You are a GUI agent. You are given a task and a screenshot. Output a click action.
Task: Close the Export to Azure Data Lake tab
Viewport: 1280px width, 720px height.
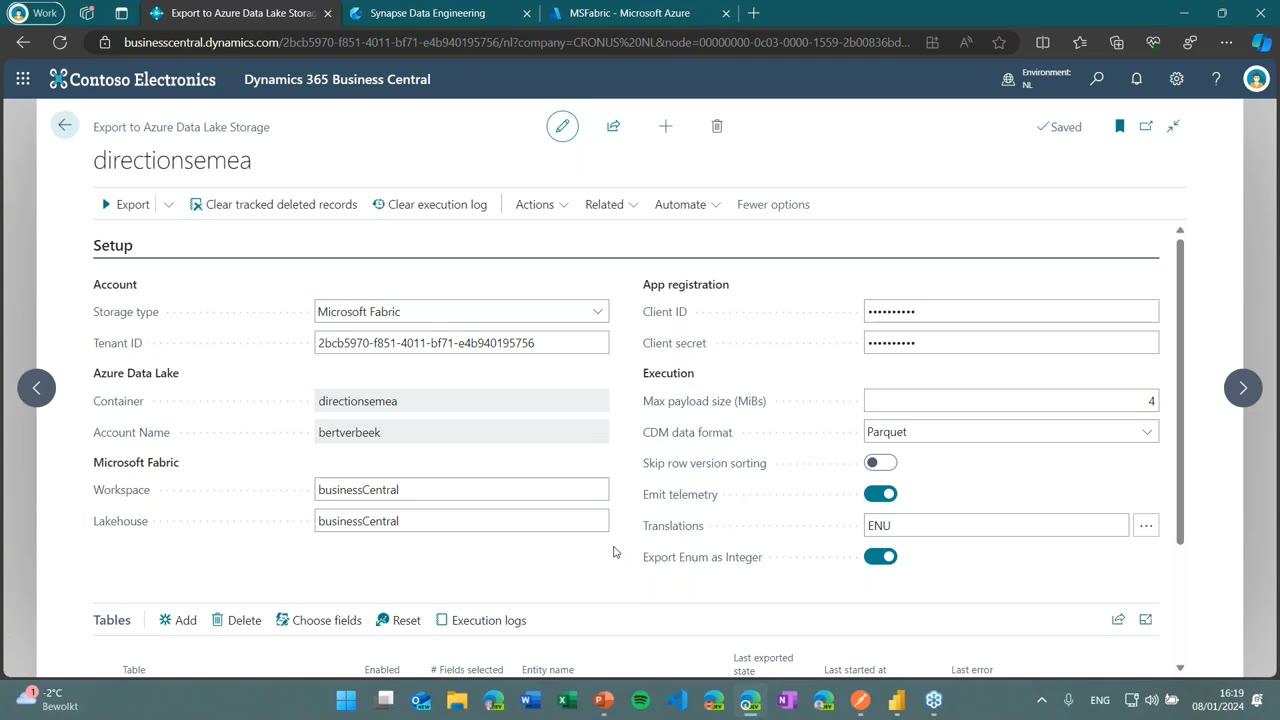click(327, 13)
